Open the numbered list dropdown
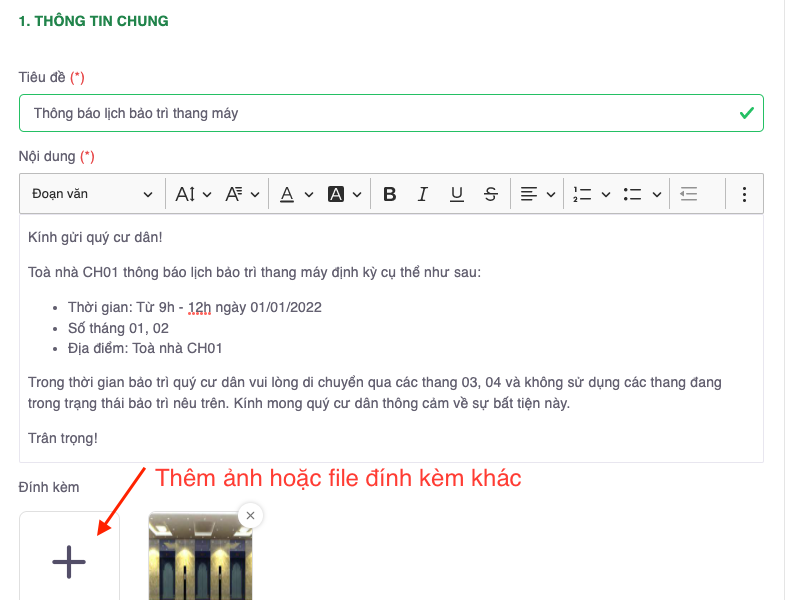Image resolution: width=785 pixels, height=600 pixels. [x=591, y=194]
